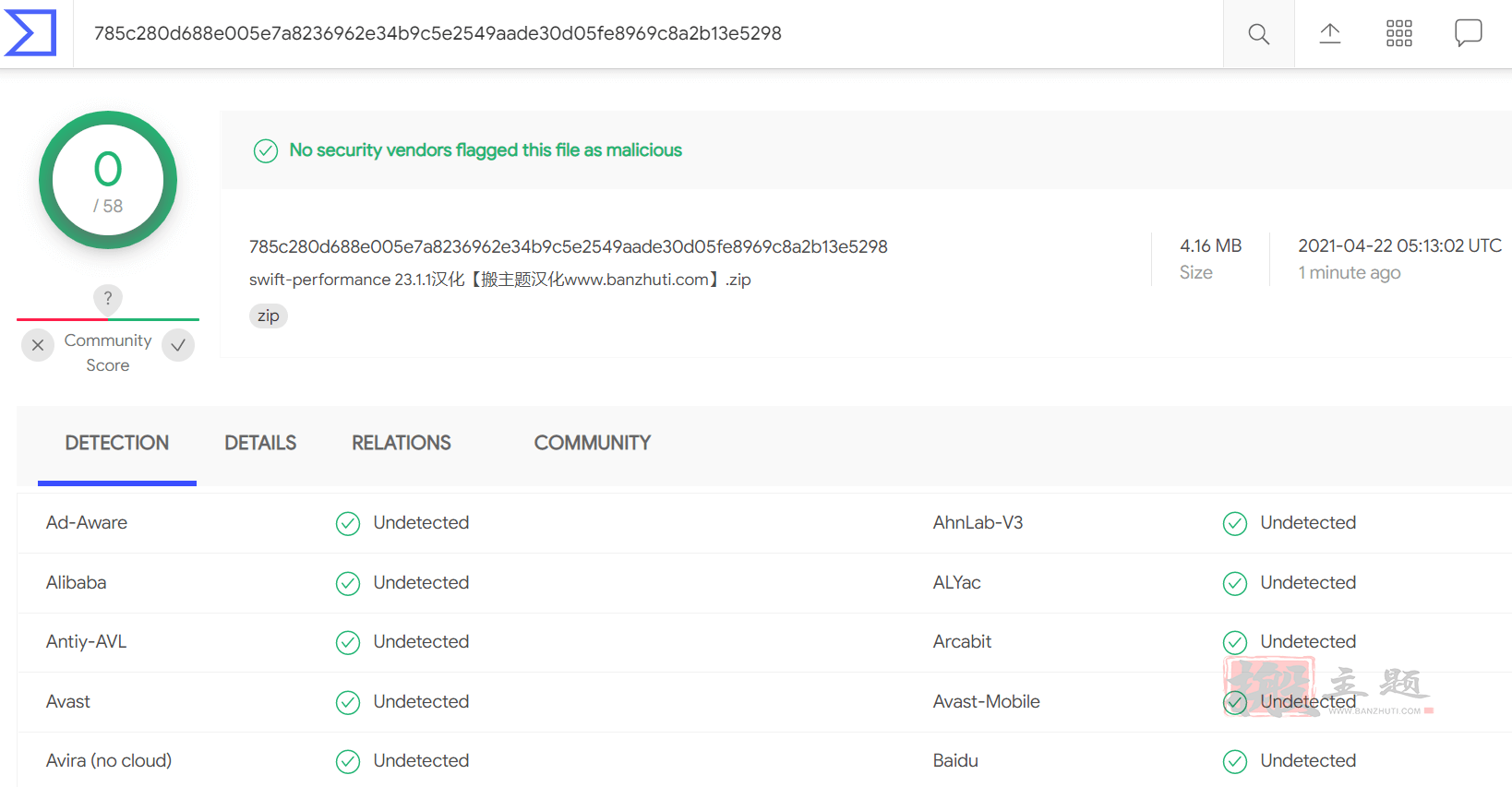Image resolution: width=1512 pixels, height=787 pixels.
Task: Switch to the DETAILS tab
Action: coord(260,443)
